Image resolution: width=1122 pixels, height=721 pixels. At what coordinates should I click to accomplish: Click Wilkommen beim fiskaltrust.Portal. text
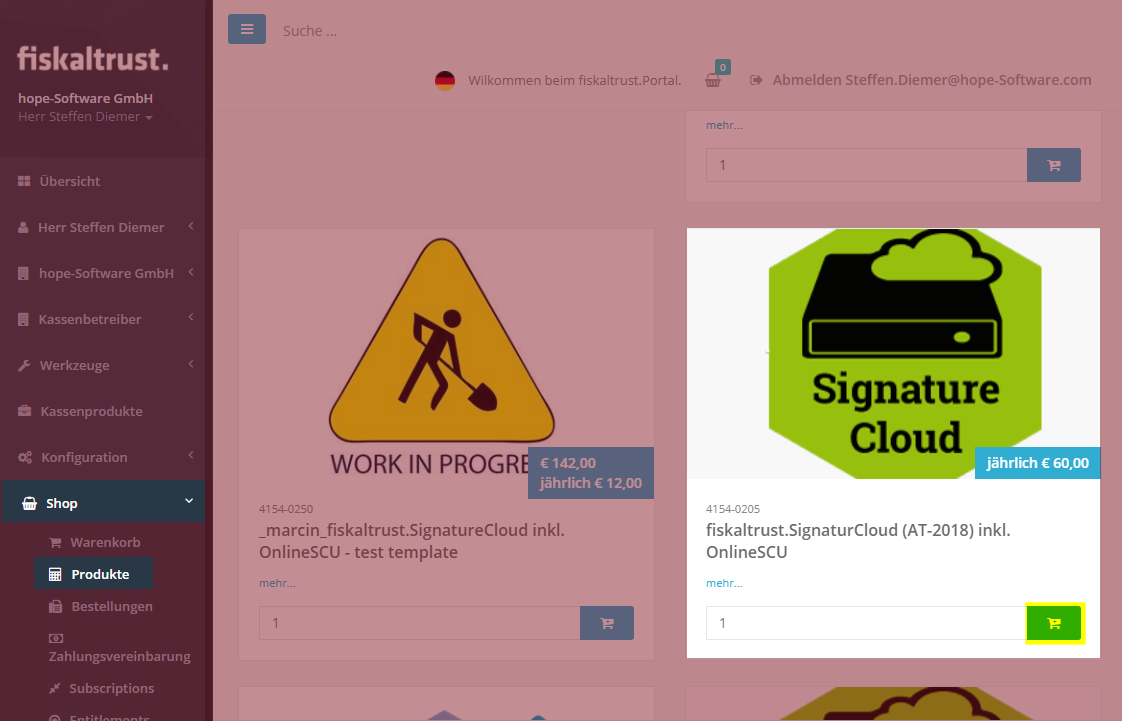pos(575,80)
